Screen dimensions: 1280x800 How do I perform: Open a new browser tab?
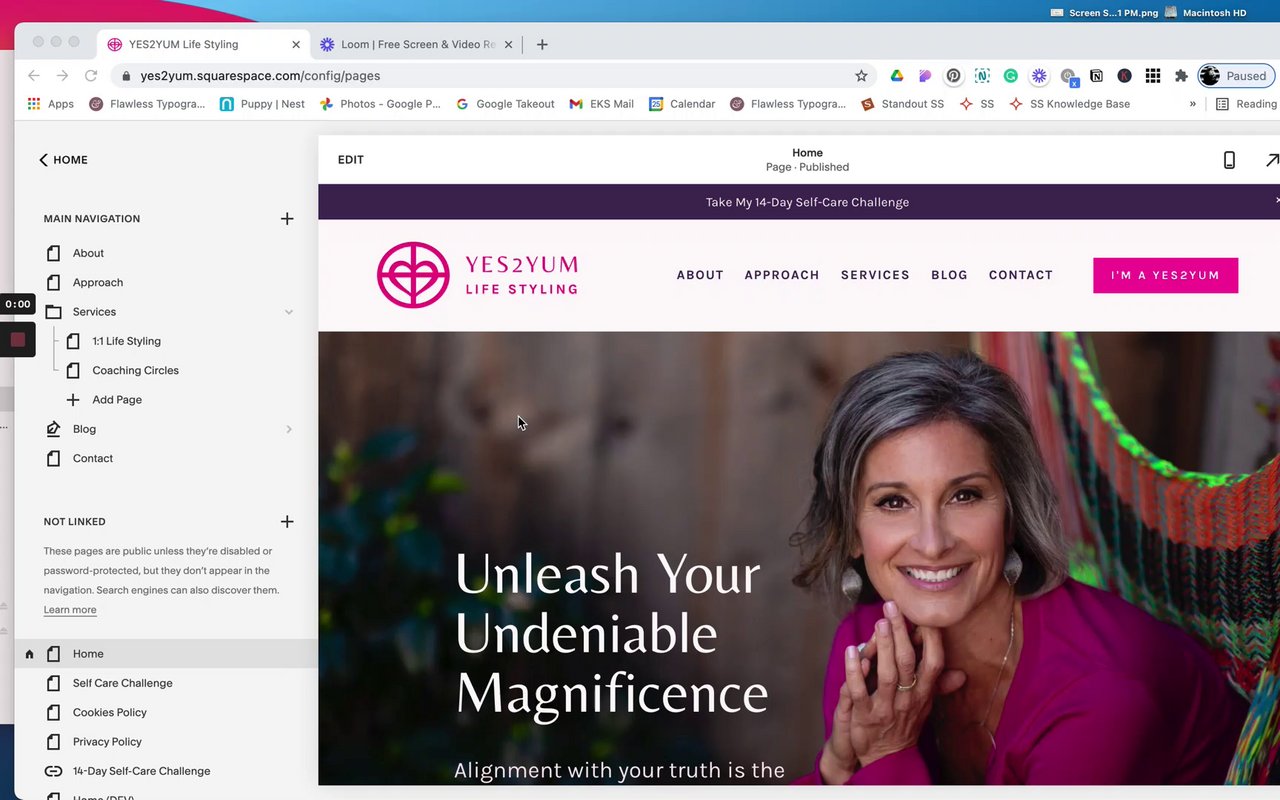pyautogui.click(x=542, y=44)
